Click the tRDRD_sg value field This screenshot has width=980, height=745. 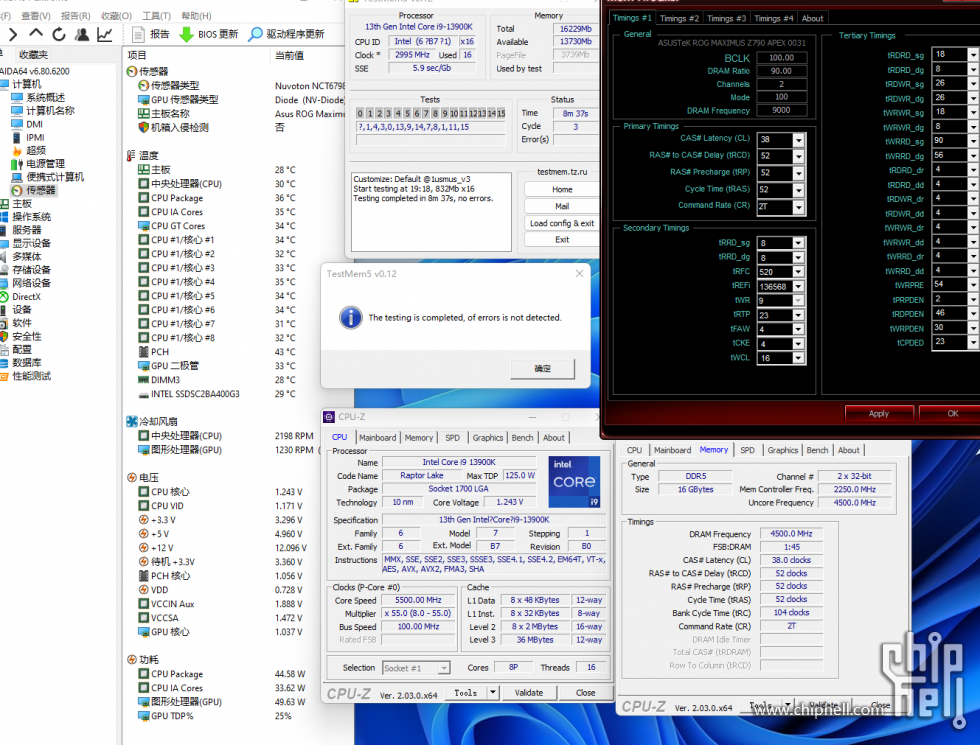pyautogui.click(x=949, y=55)
